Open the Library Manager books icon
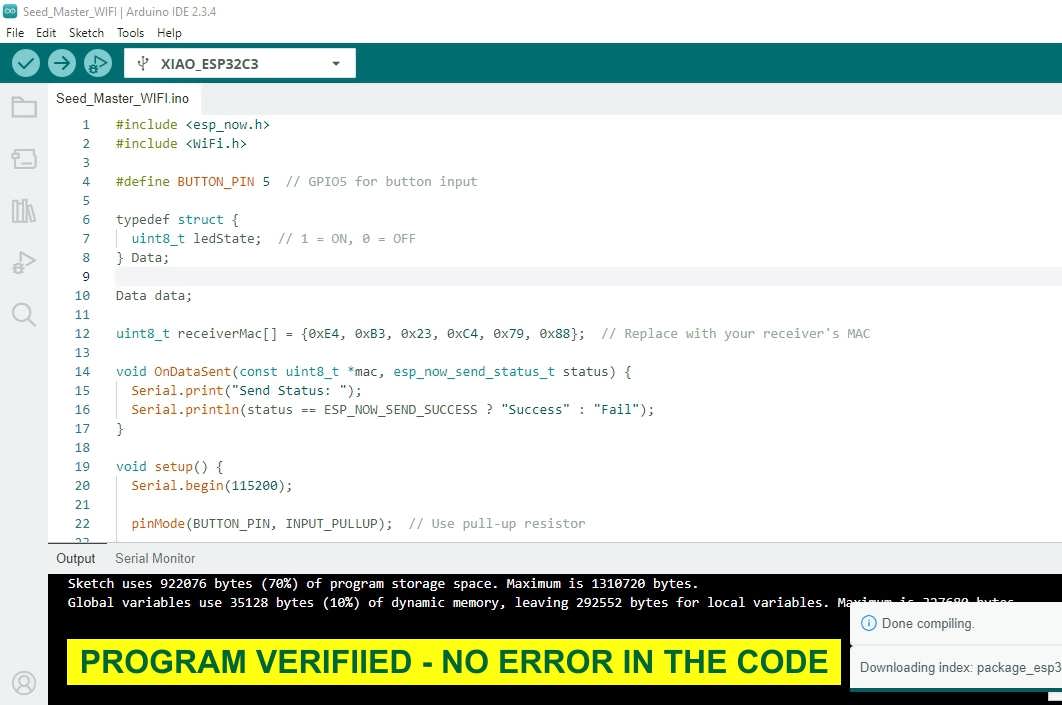 pyautogui.click(x=24, y=211)
